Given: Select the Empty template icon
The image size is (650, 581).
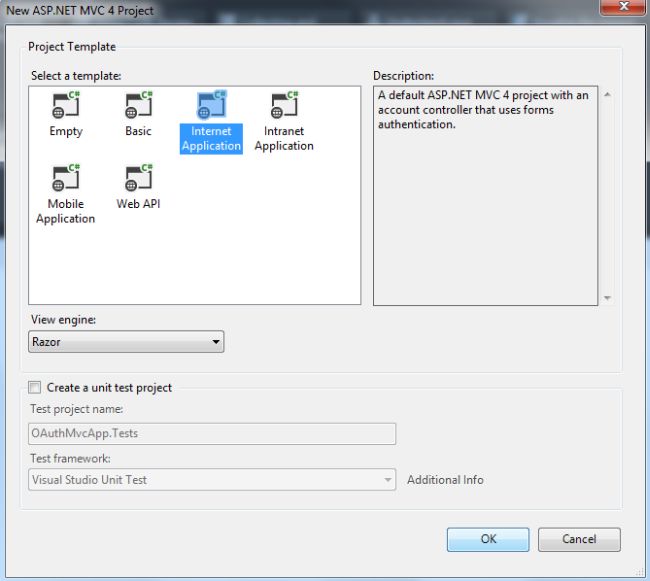Looking at the screenshot, I should point(66,105).
